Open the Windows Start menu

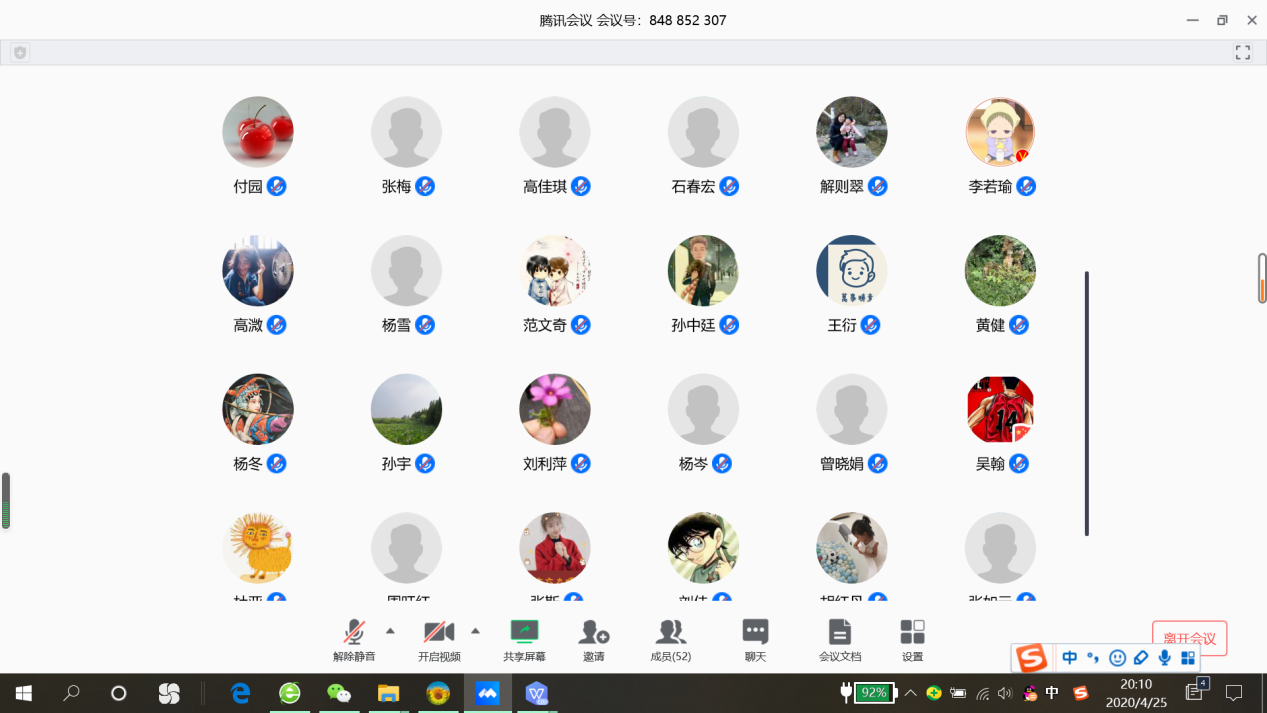pyautogui.click(x=23, y=693)
